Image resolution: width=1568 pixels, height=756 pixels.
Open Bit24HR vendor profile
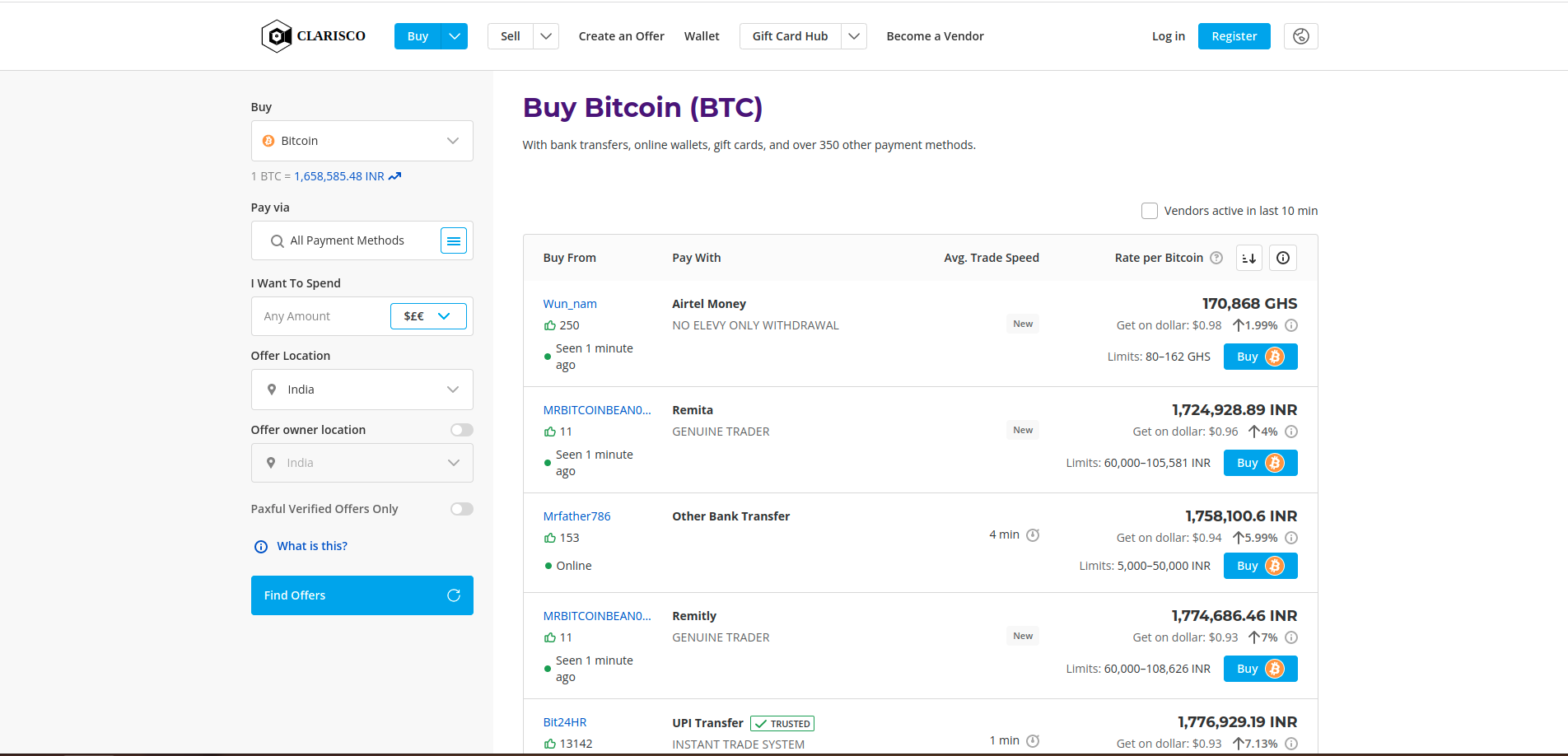pyautogui.click(x=565, y=722)
